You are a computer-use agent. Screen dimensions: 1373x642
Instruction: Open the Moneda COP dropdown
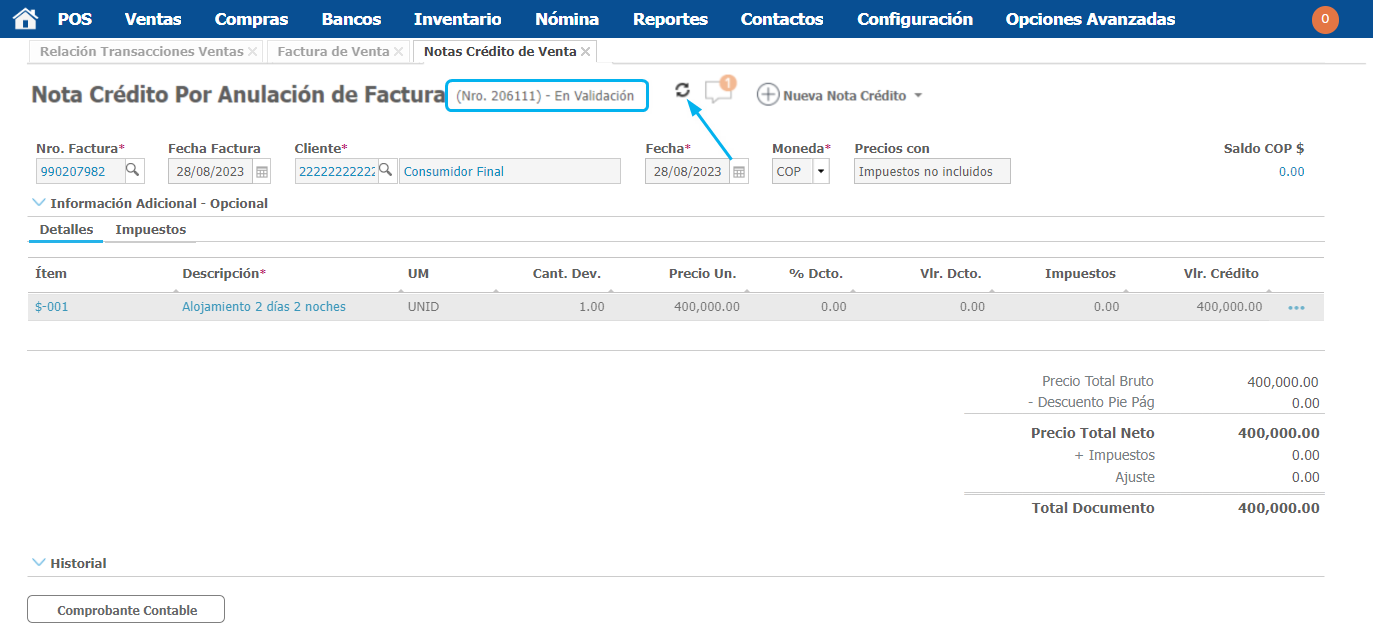pos(821,172)
